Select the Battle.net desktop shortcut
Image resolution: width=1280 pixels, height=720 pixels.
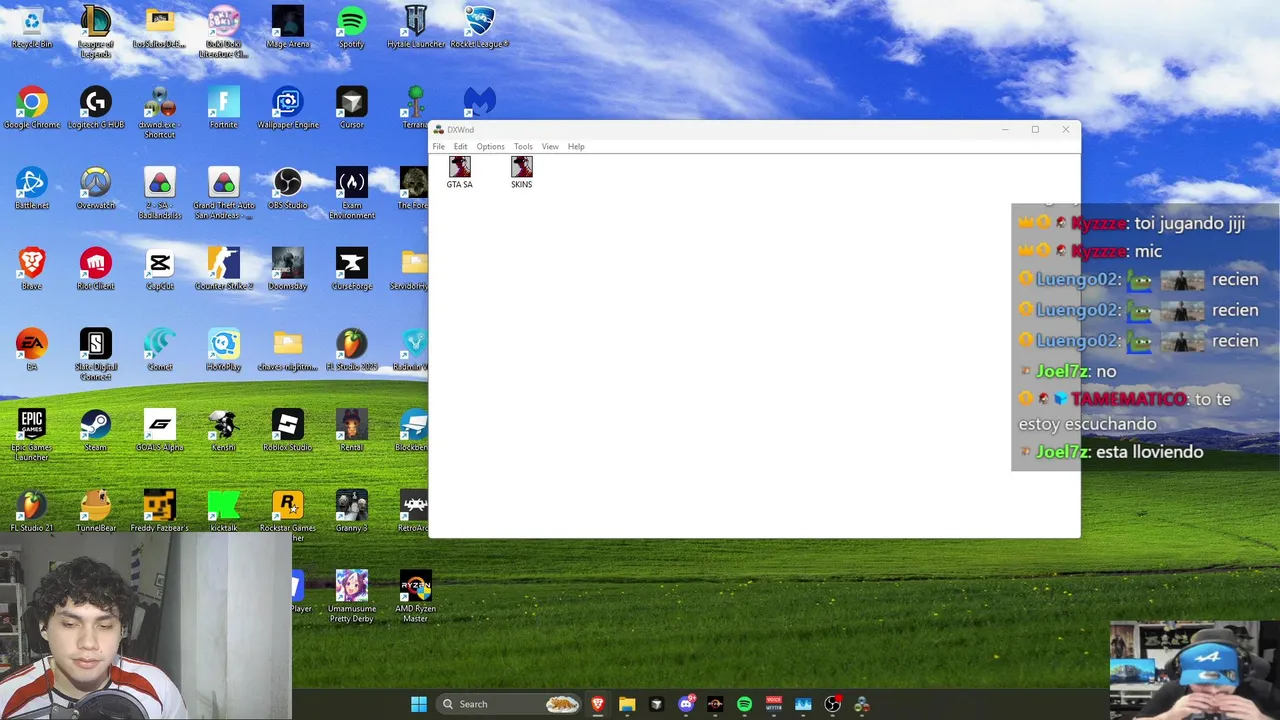[x=32, y=189]
